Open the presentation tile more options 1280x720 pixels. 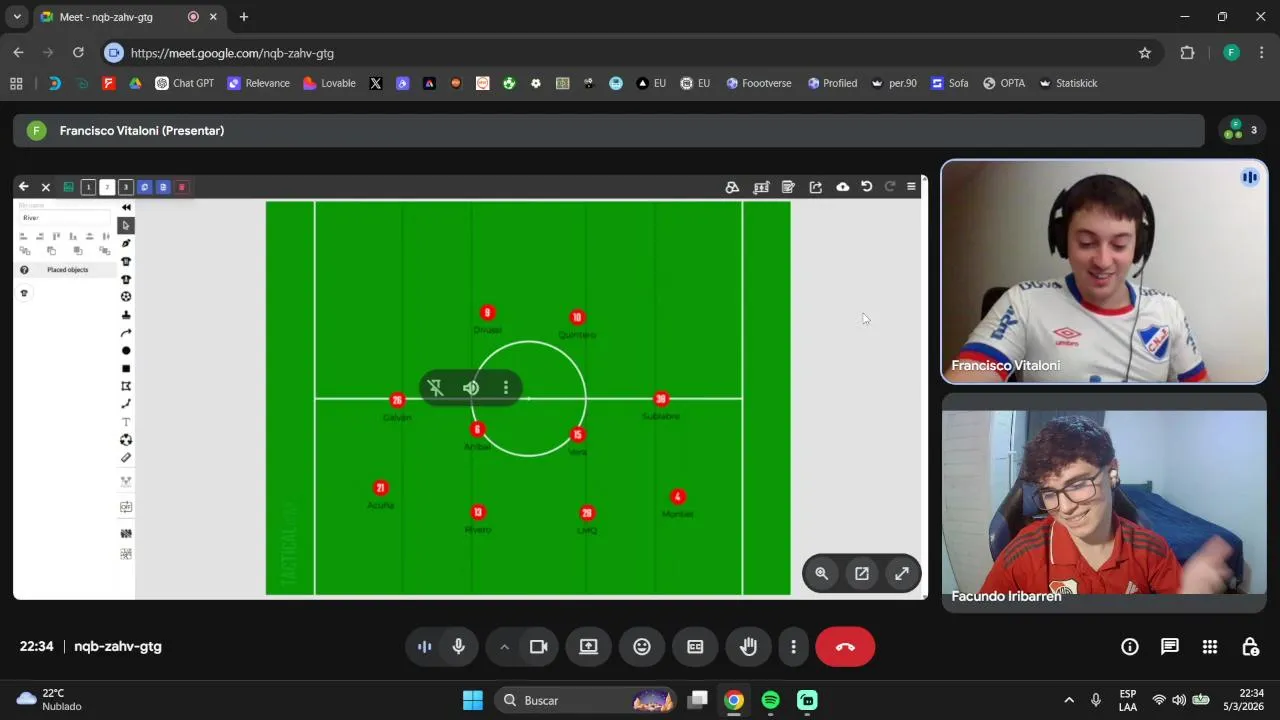click(506, 388)
